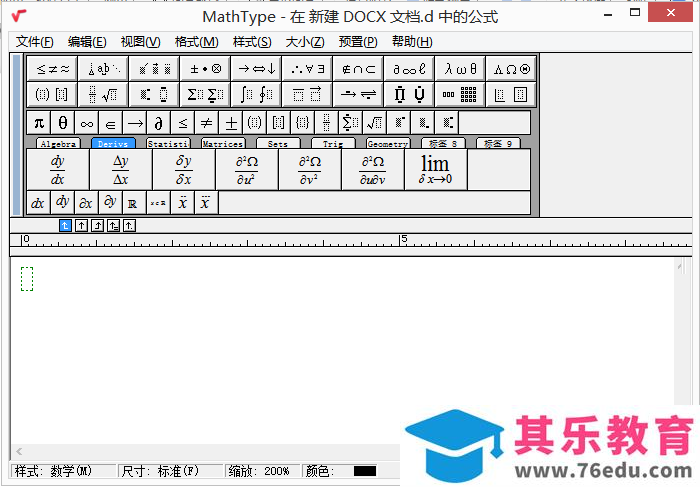Open underbar and overbar templates palette

pyautogui.click(x=307, y=94)
